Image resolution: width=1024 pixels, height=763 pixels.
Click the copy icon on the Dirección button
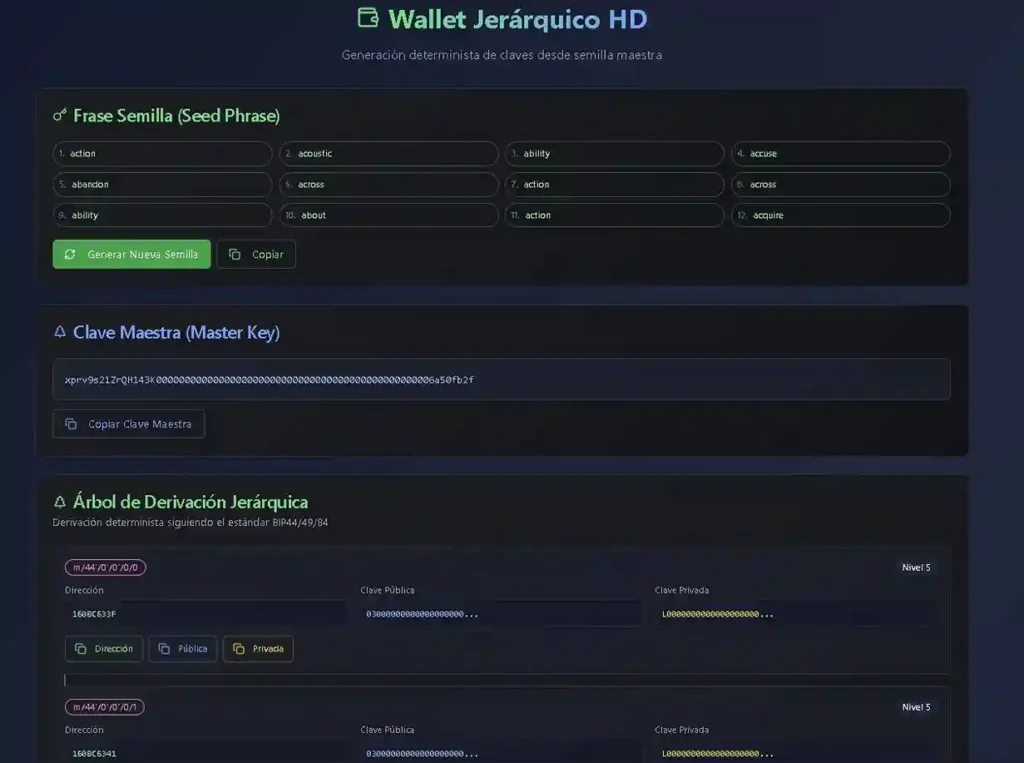click(78, 649)
